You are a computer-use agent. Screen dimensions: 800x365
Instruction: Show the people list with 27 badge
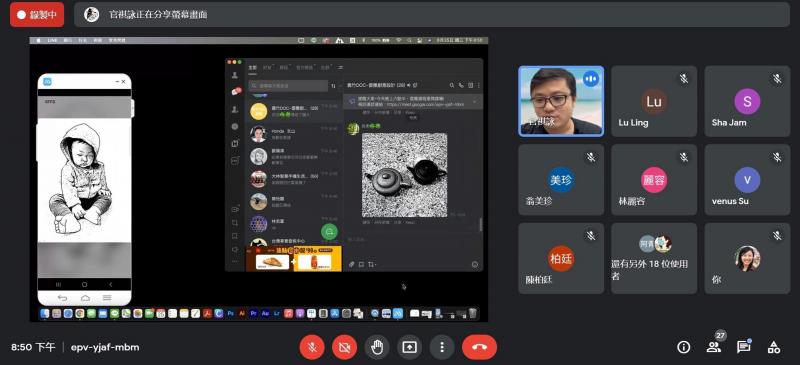pyautogui.click(x=713, y=347)
